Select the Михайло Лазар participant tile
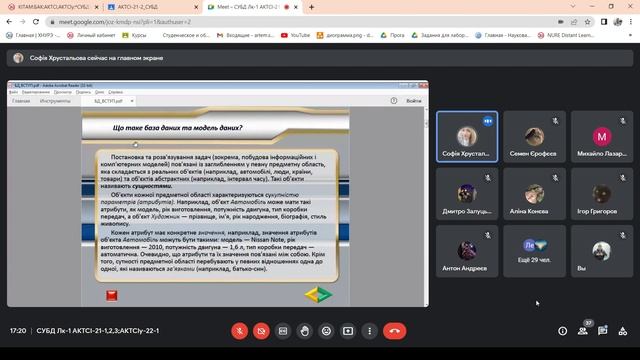 pos(602,137)
